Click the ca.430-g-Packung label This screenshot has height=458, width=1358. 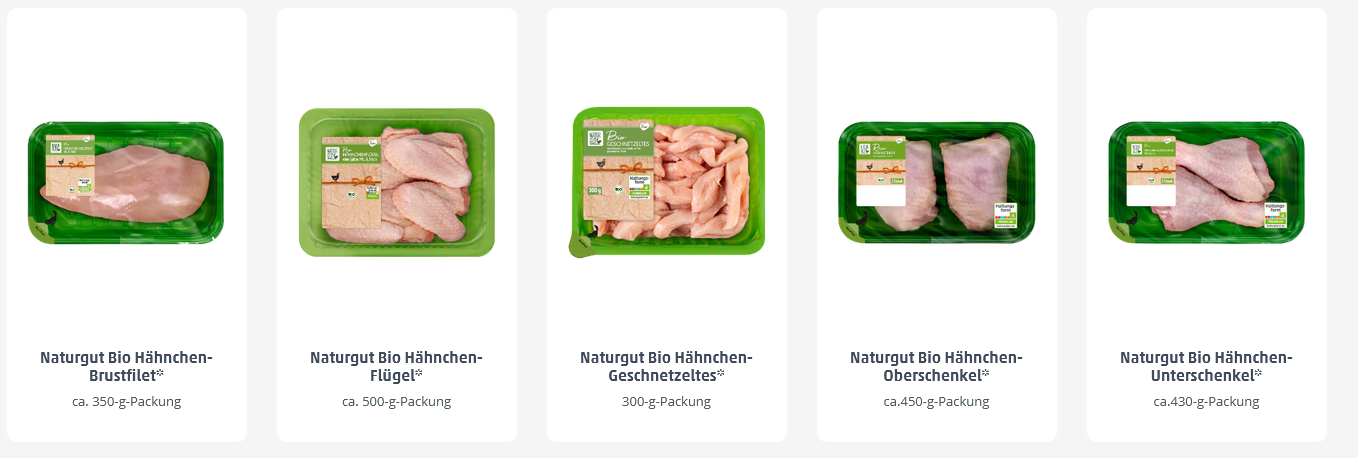pyautogui.click(x=1207, y=402)
